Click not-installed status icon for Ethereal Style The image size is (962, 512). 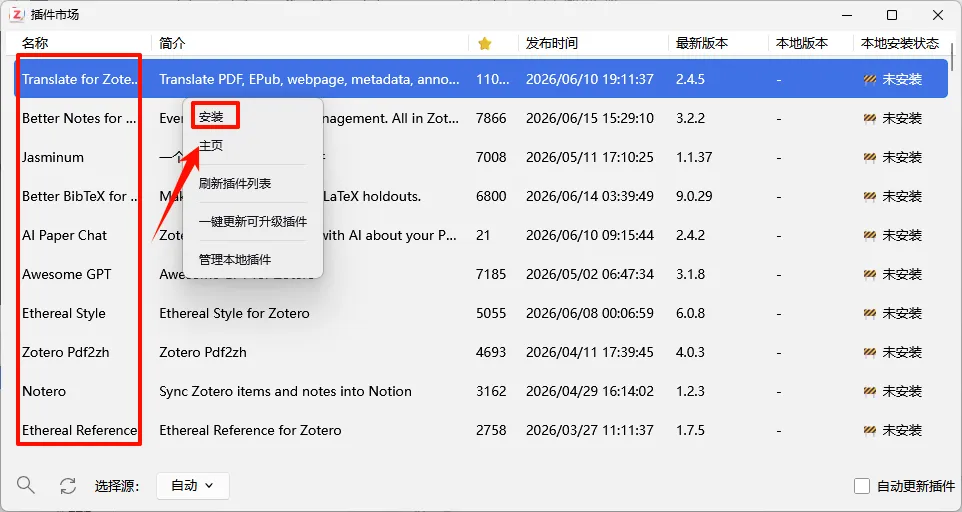click(x=869, y=313)
